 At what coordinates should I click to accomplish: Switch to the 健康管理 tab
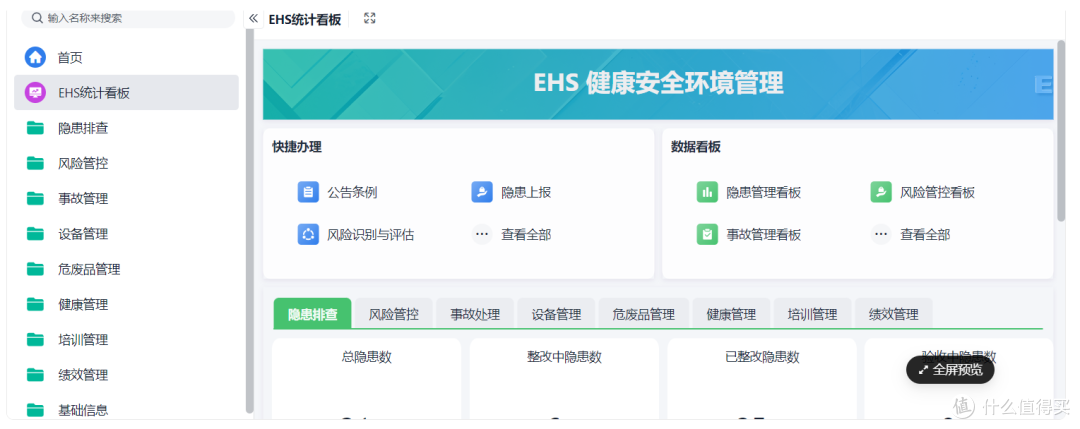tap(731, 314)
